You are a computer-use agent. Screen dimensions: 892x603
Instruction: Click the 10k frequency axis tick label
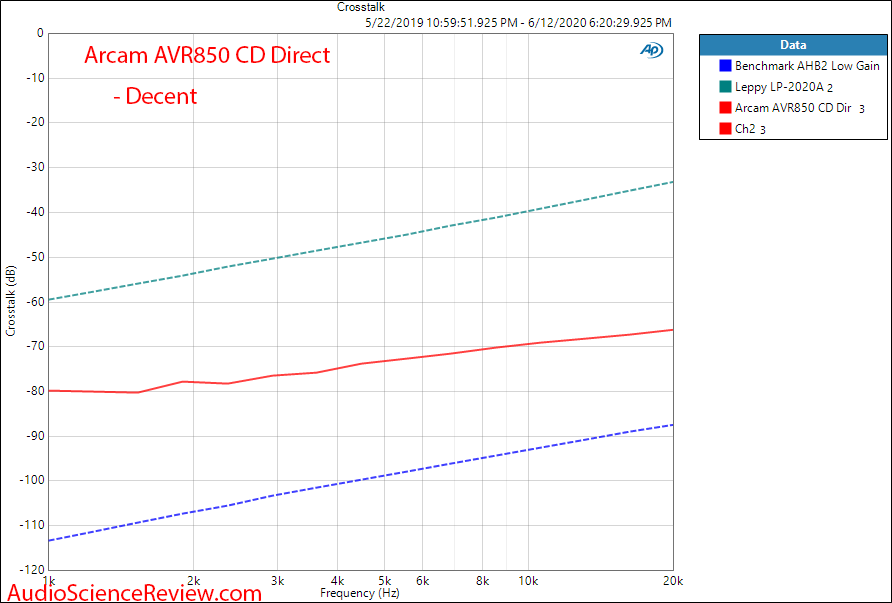click(528, 581)
